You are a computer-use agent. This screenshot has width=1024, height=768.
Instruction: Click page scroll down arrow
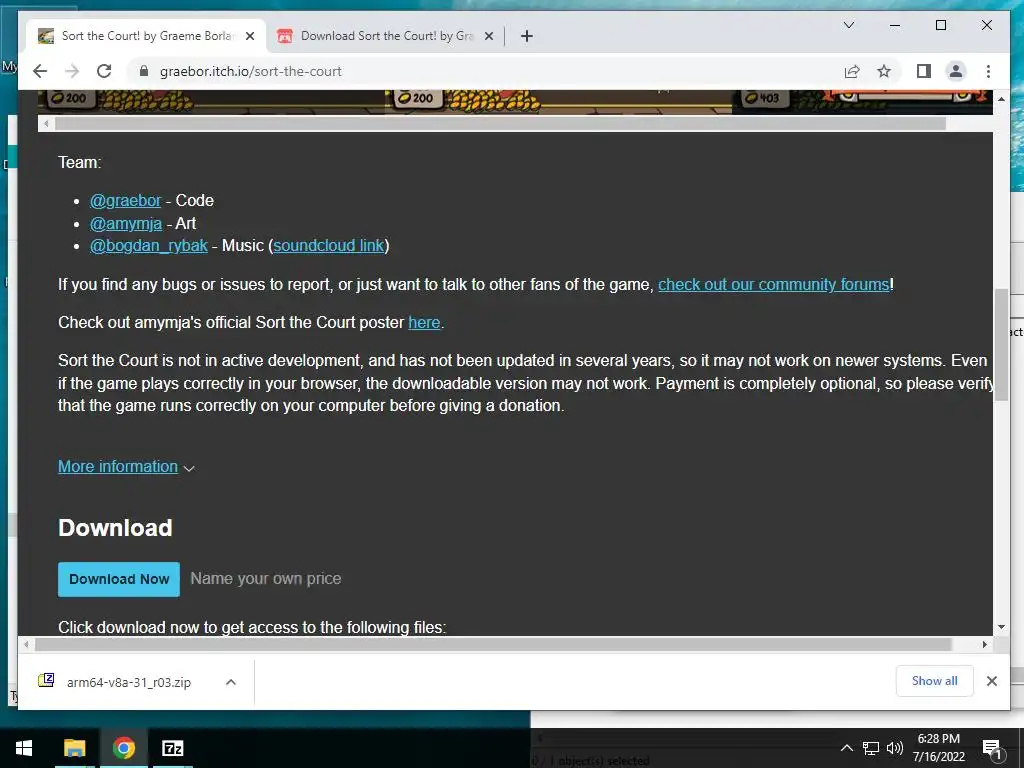(x=1001, y=627)
